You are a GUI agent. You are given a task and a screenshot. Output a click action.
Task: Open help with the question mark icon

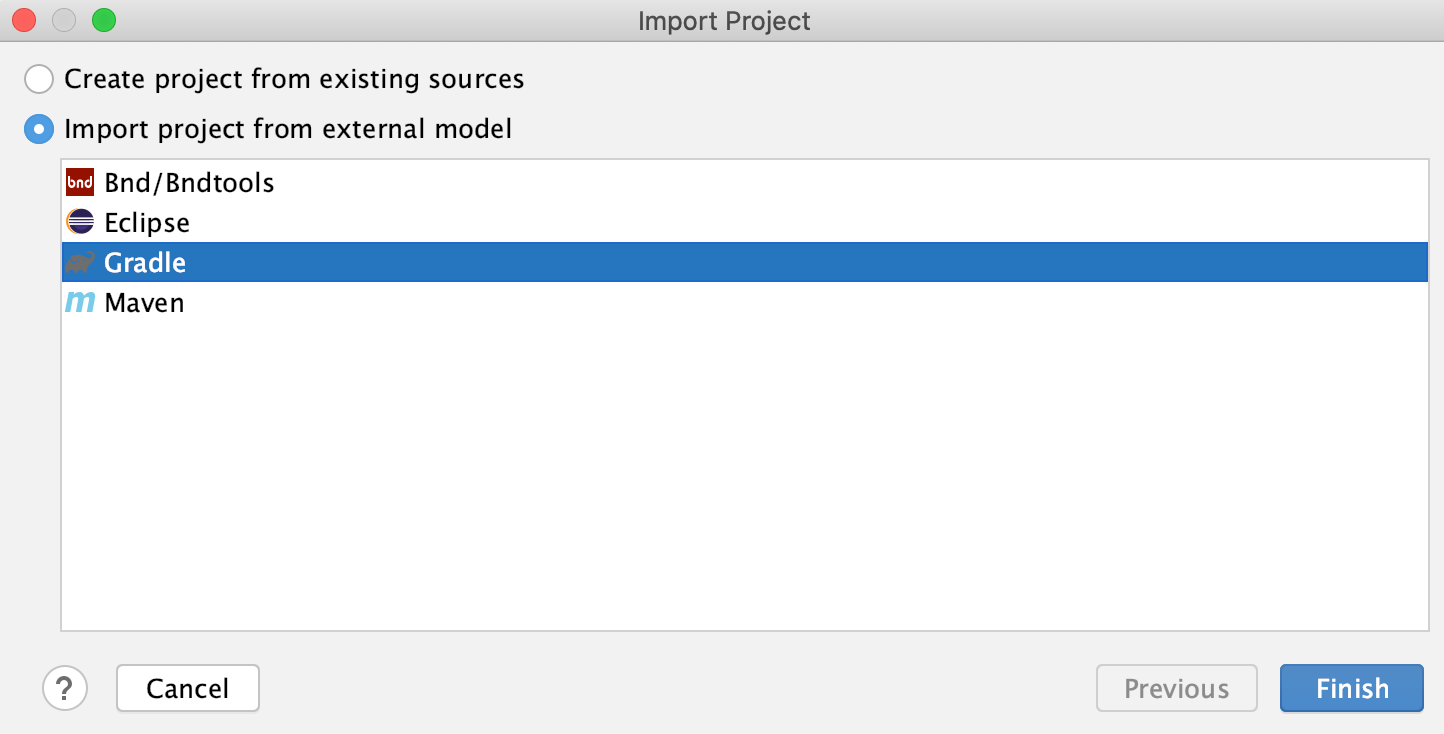(x=65, y=688)
